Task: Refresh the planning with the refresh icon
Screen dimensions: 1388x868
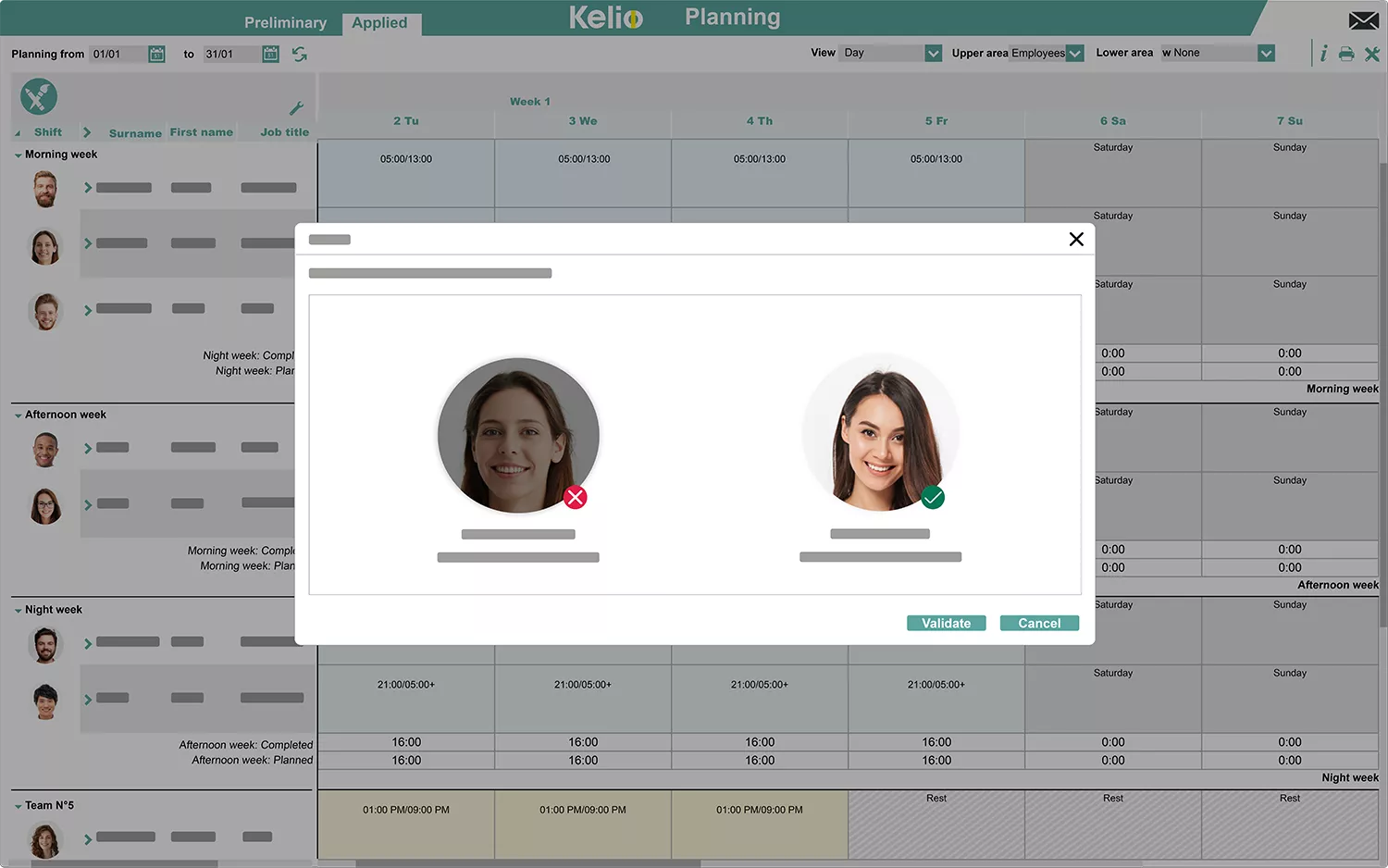Action: click(x=299, y=55)
